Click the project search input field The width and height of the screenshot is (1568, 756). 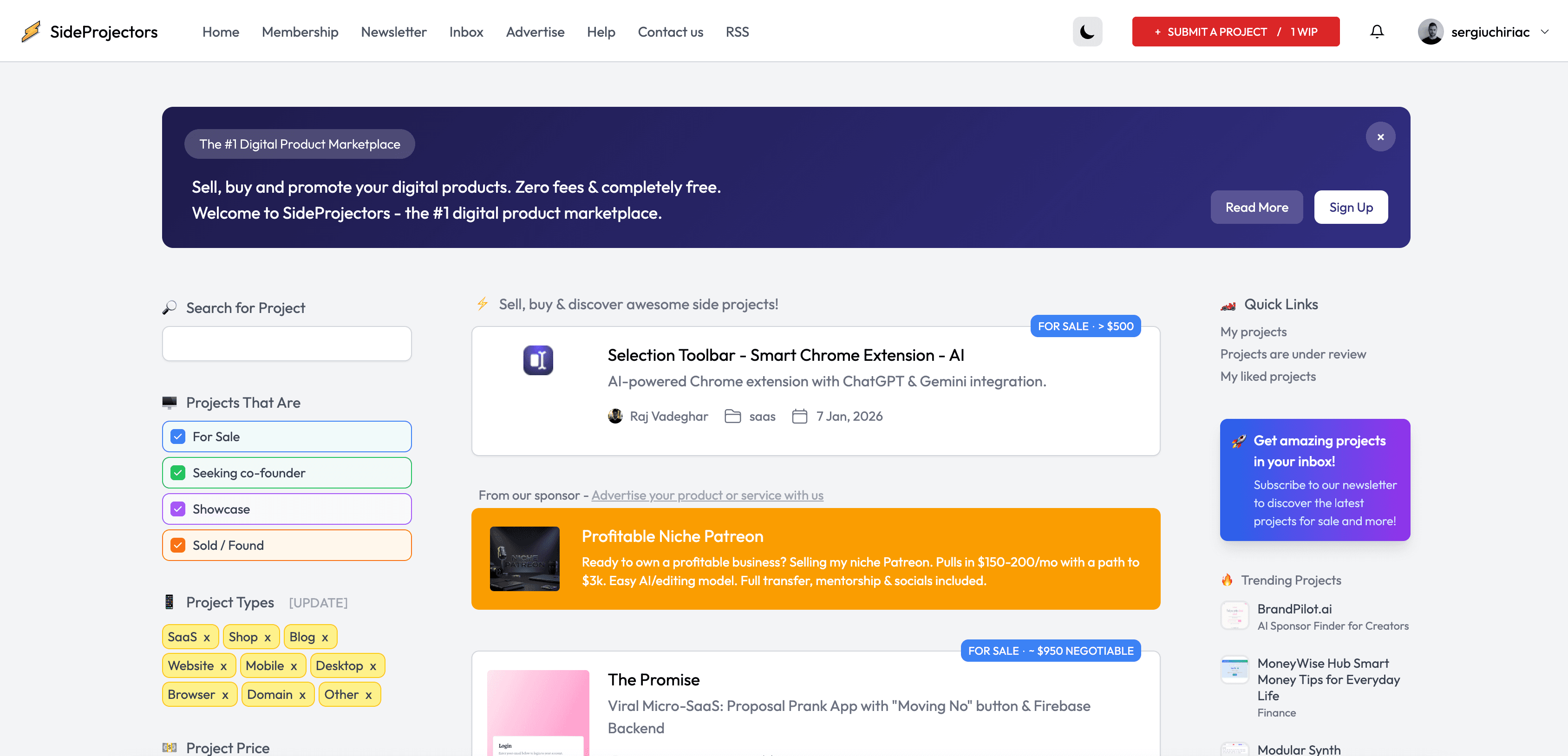click(x=287, y=344)
